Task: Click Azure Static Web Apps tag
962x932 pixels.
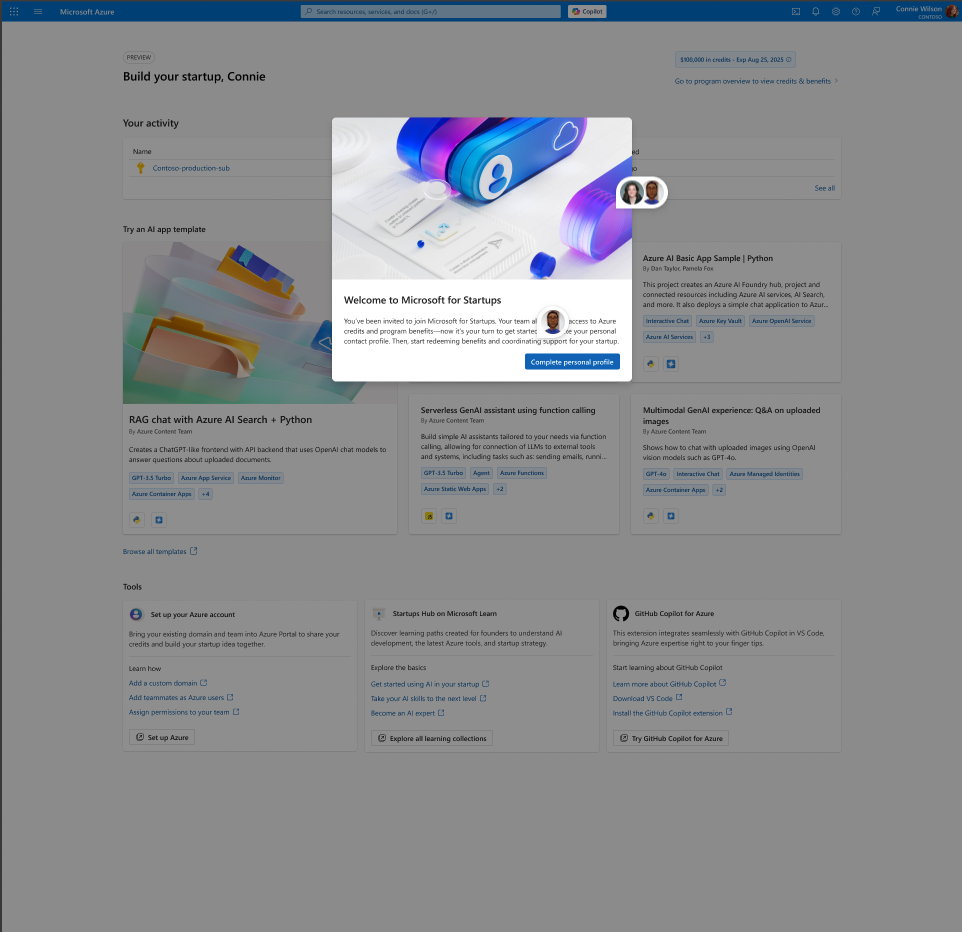Action: (455, 489)
